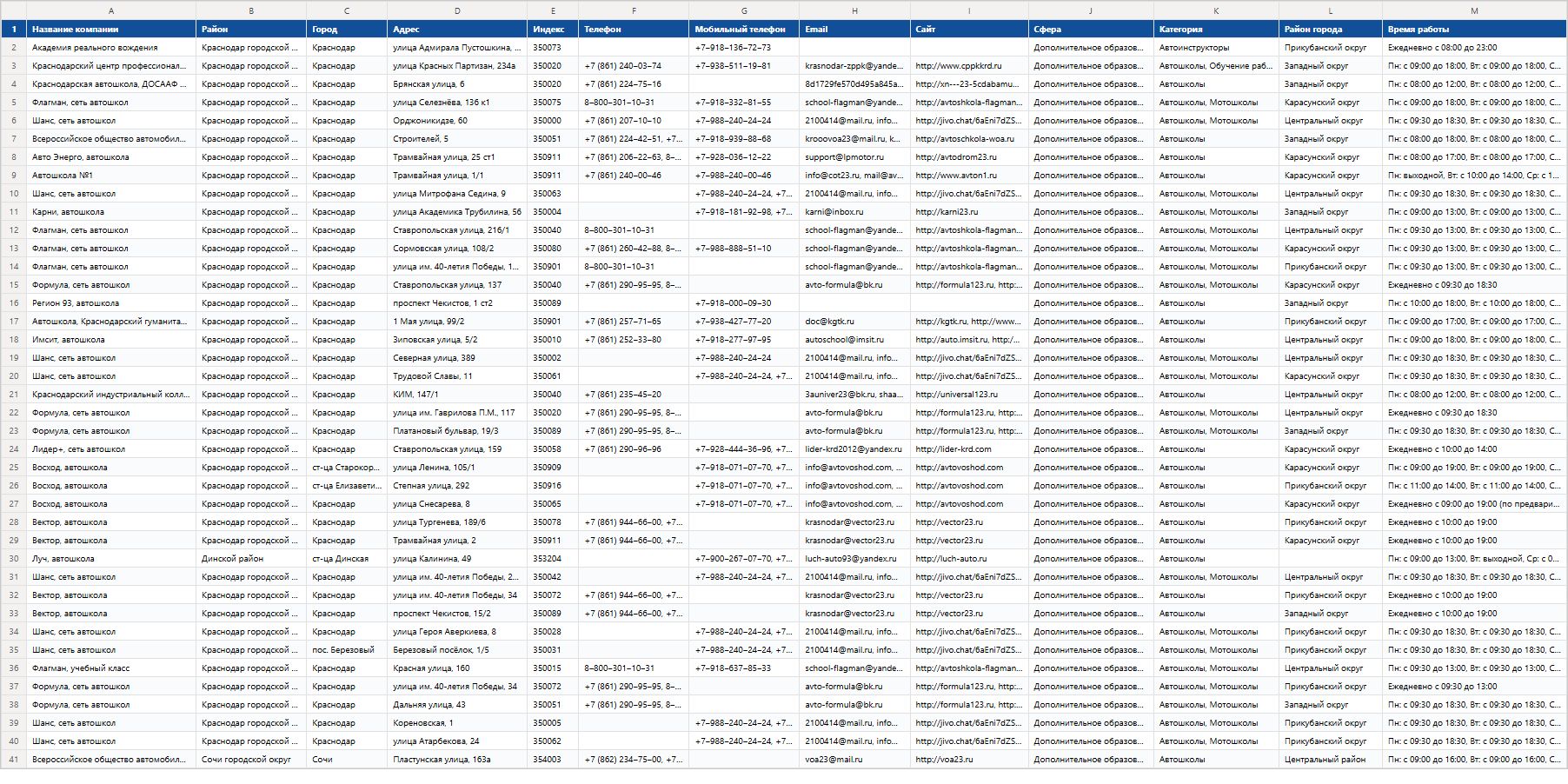Select column A by its letter header
Viewport: 1568px width, 784px height.
[x=111, y=10]
